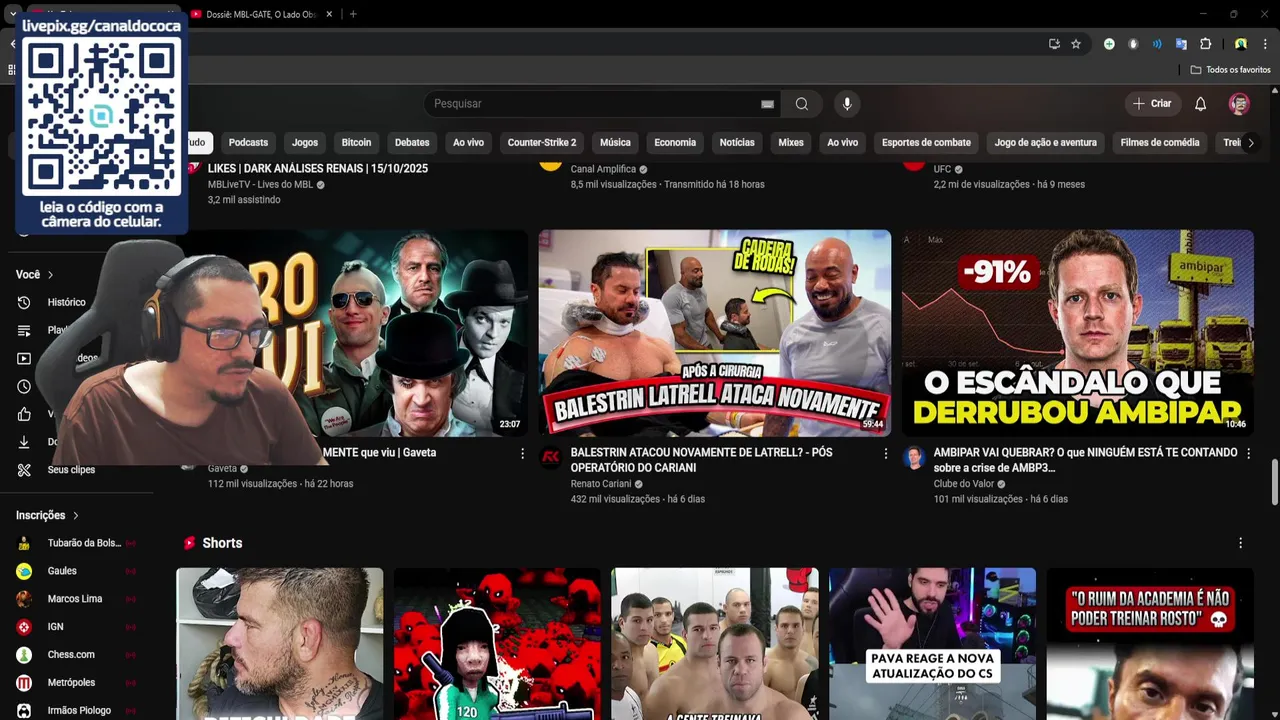Select the Podcasts chip

coord(248,142)
